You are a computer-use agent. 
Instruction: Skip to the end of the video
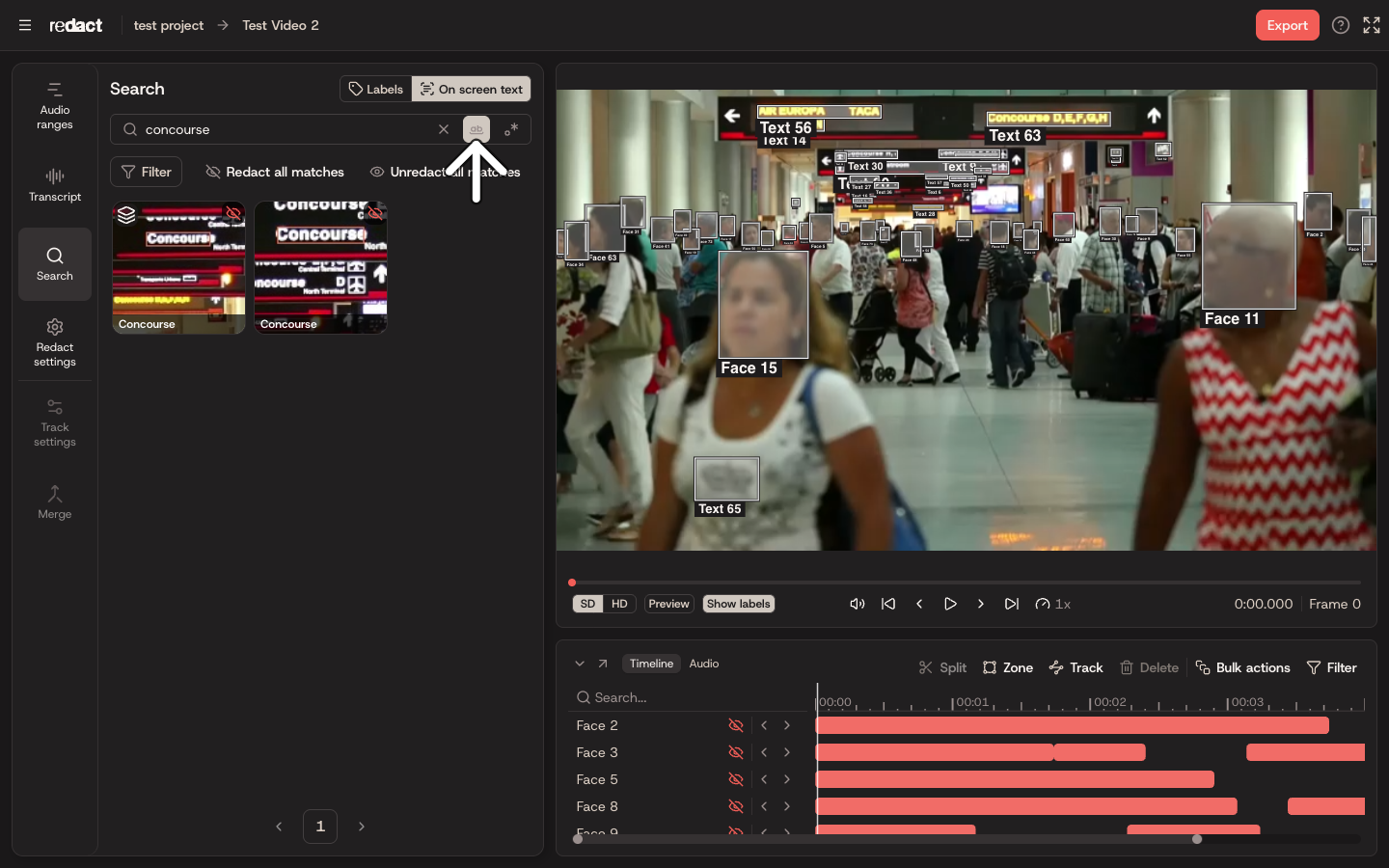pos(1012,604)
